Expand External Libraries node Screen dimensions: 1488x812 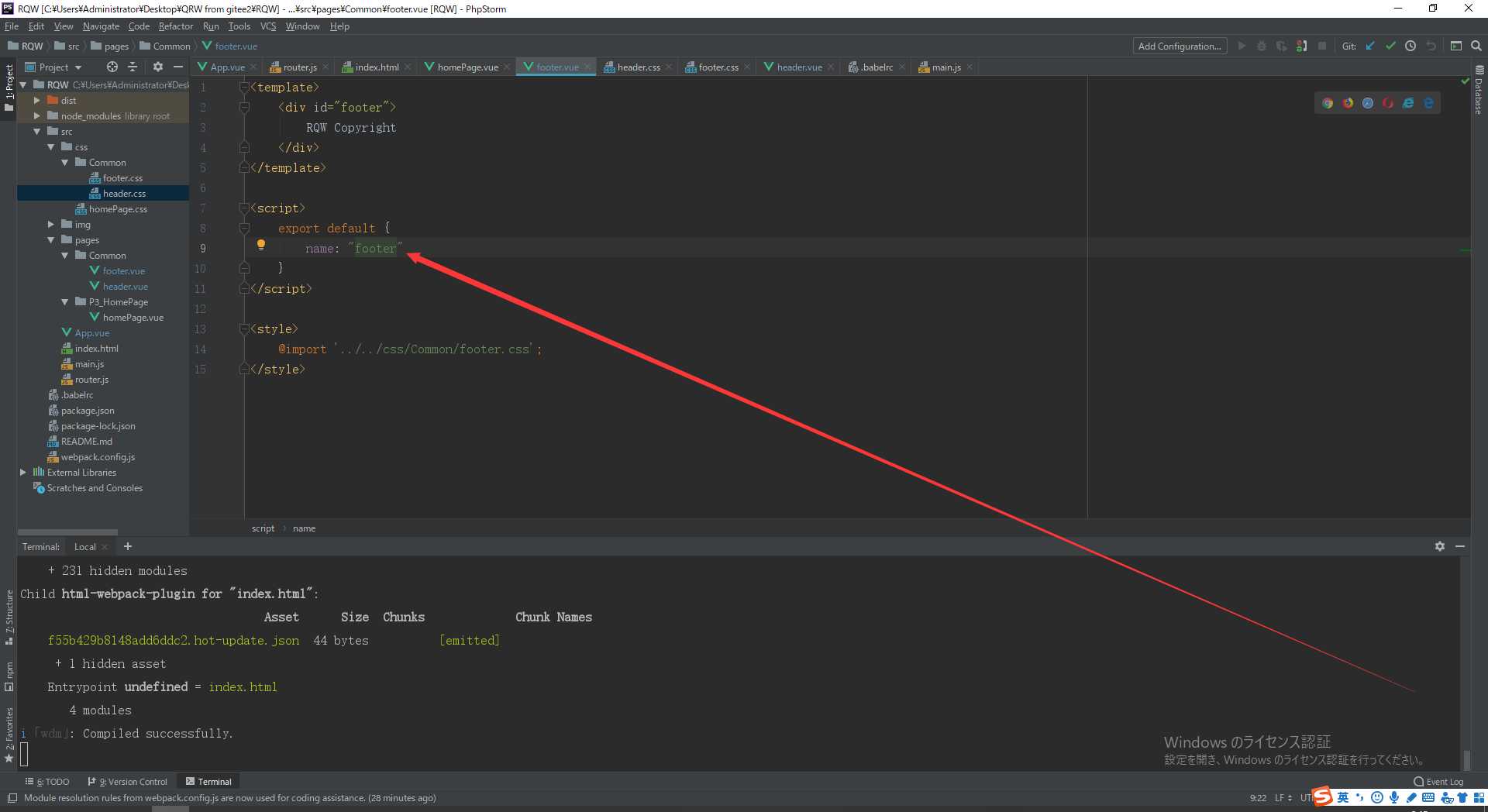point(22,473)
